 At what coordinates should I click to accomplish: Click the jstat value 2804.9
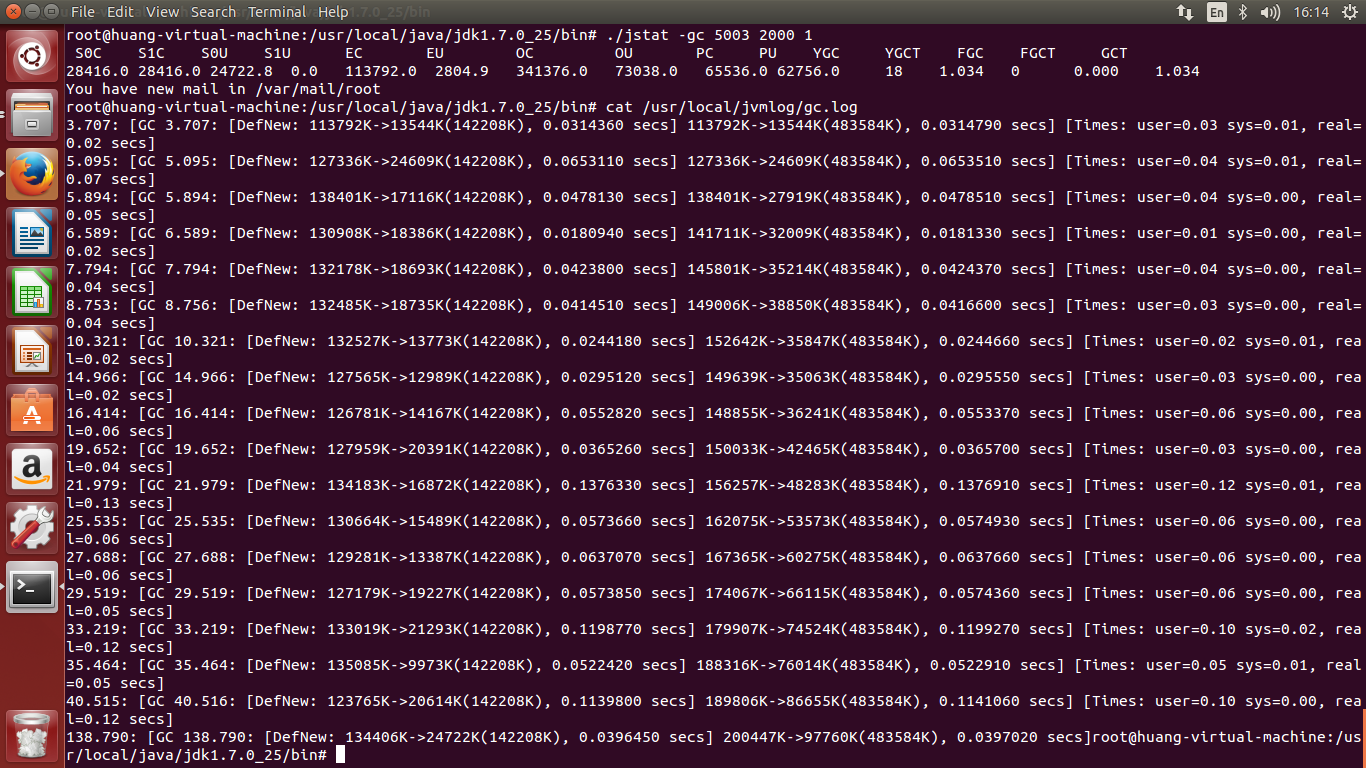coord(462,71)
